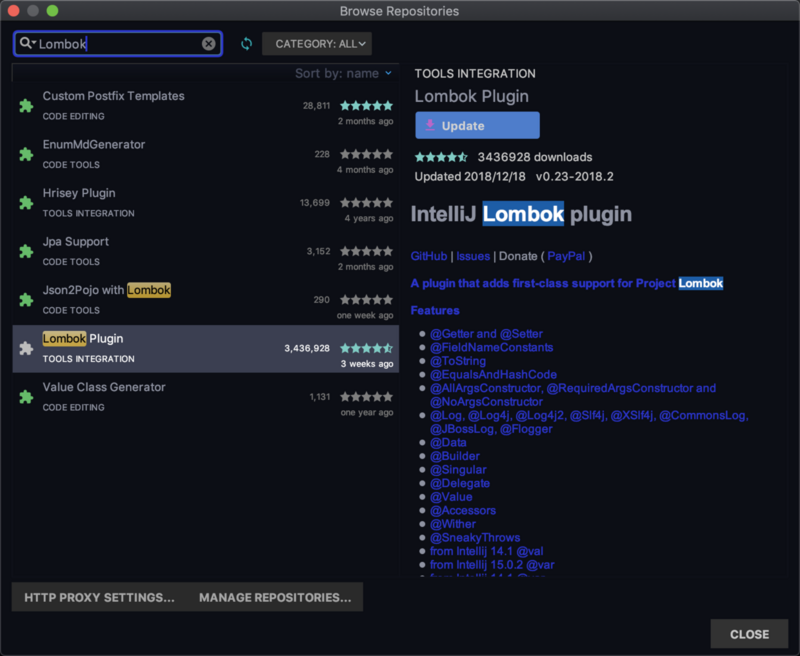Click the IntelliJ Lombok plugin heading
This screenshot has height=656, width=800.
521,214
